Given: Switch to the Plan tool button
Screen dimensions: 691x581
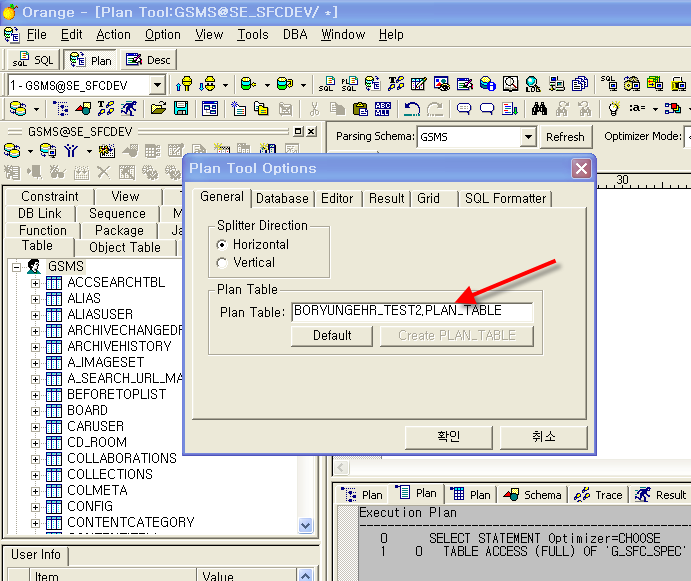Looking at the screenshot, I should [x=90, y=60].
